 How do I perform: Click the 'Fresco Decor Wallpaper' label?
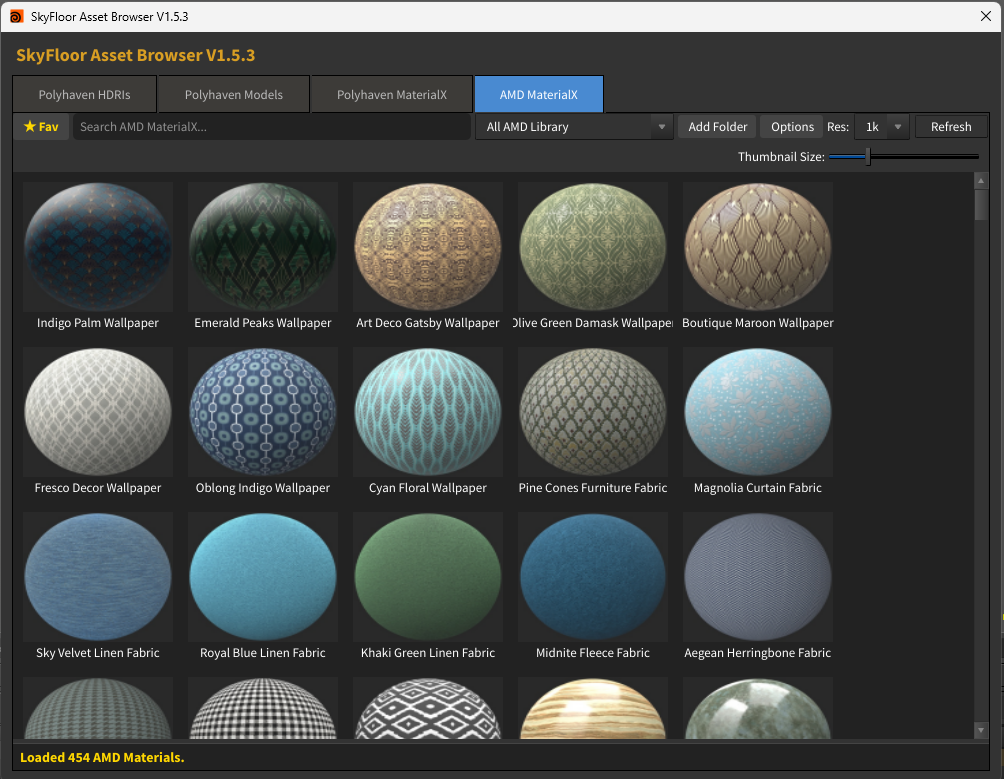[x=98, y=488]
